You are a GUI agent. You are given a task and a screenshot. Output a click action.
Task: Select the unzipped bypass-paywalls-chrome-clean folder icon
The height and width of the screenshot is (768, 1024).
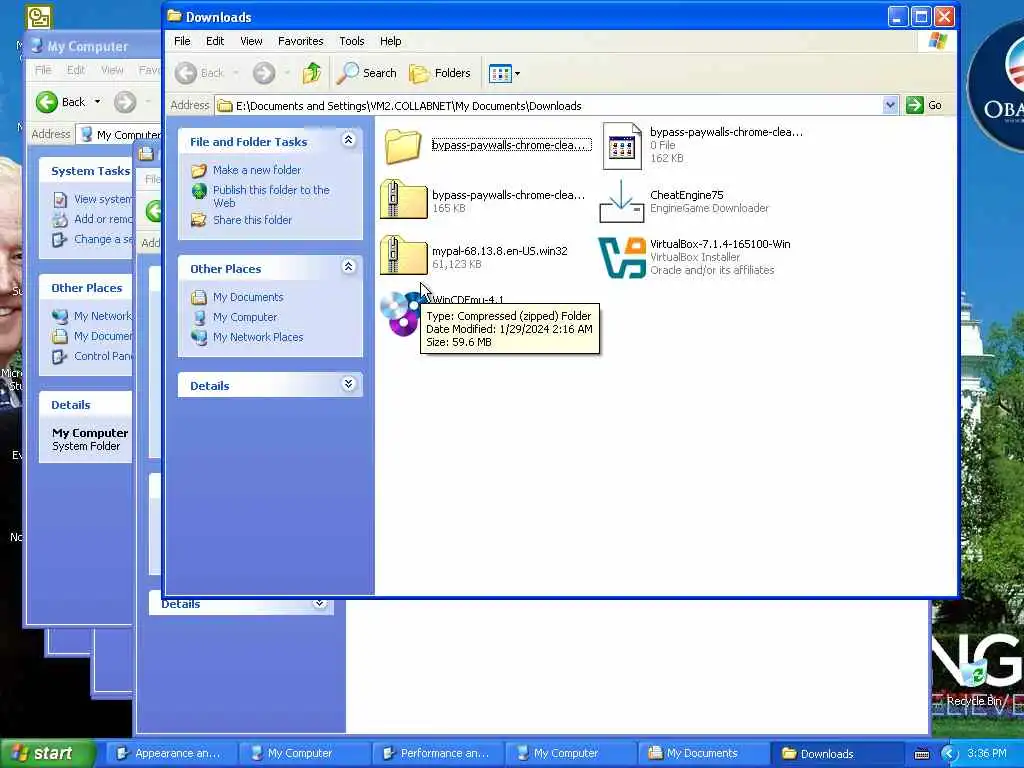pos(403,146)
